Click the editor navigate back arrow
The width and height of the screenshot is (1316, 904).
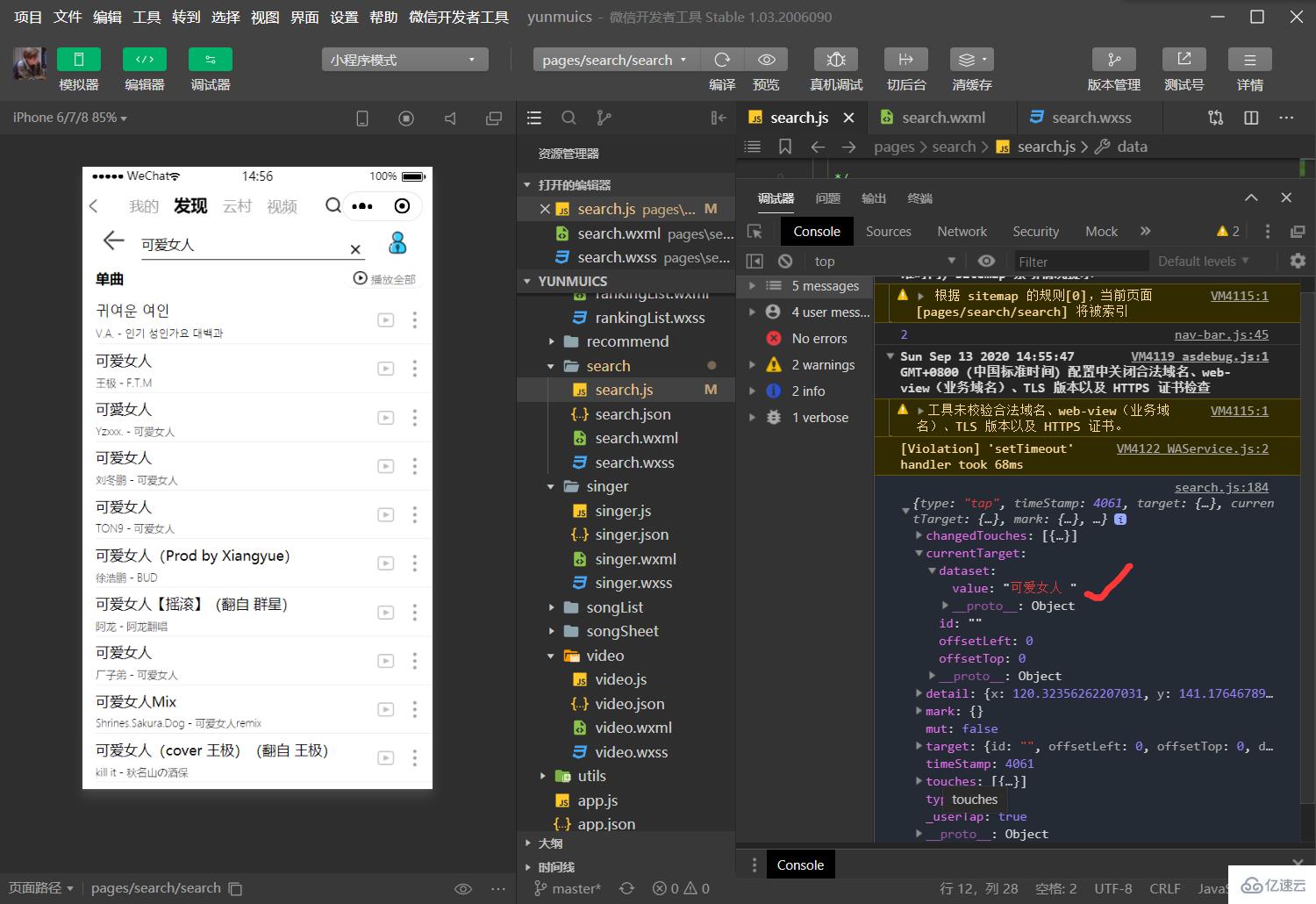(818, 147)
